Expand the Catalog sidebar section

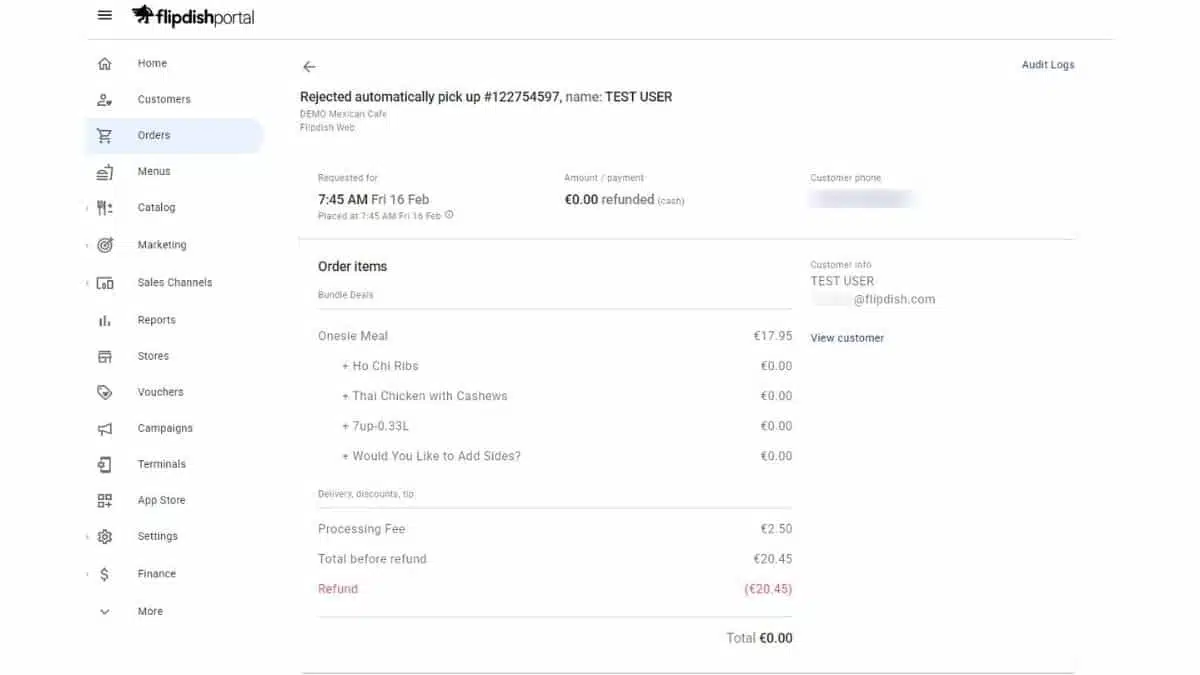point(87,208)
